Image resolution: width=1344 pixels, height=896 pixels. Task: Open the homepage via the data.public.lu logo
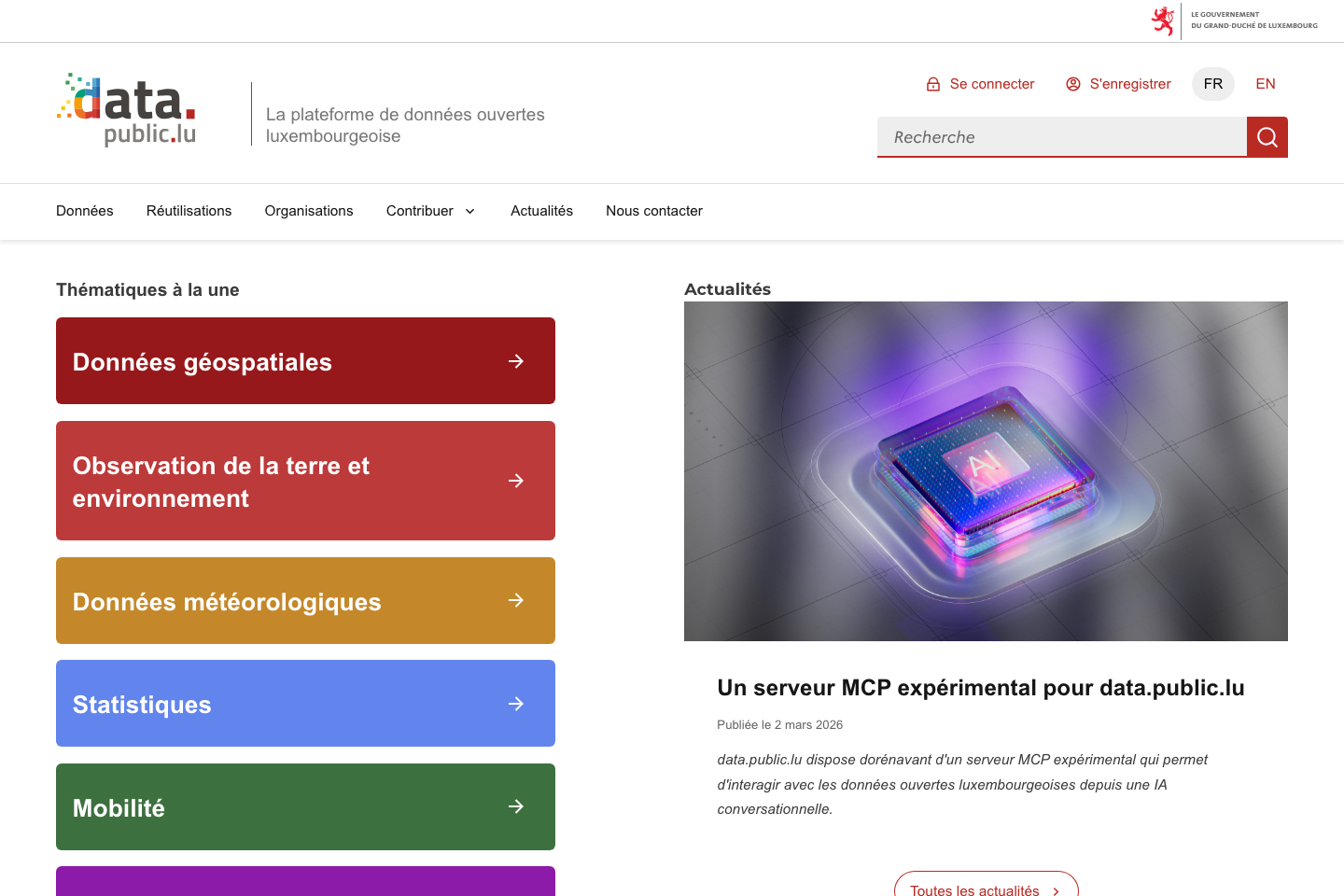pyautogui.click(x=126, y=109)
